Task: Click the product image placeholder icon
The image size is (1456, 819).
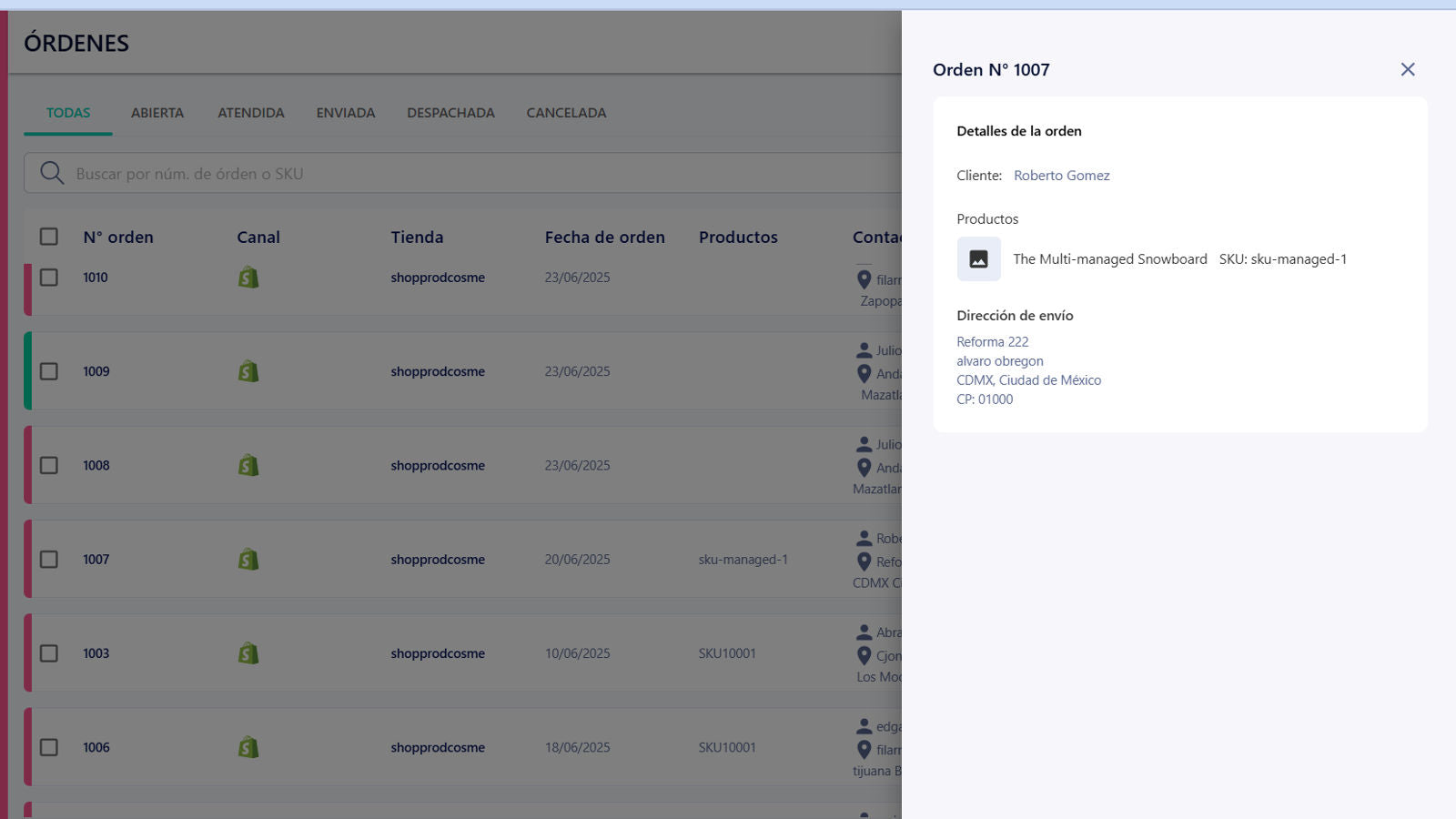Action: point(978,259)
